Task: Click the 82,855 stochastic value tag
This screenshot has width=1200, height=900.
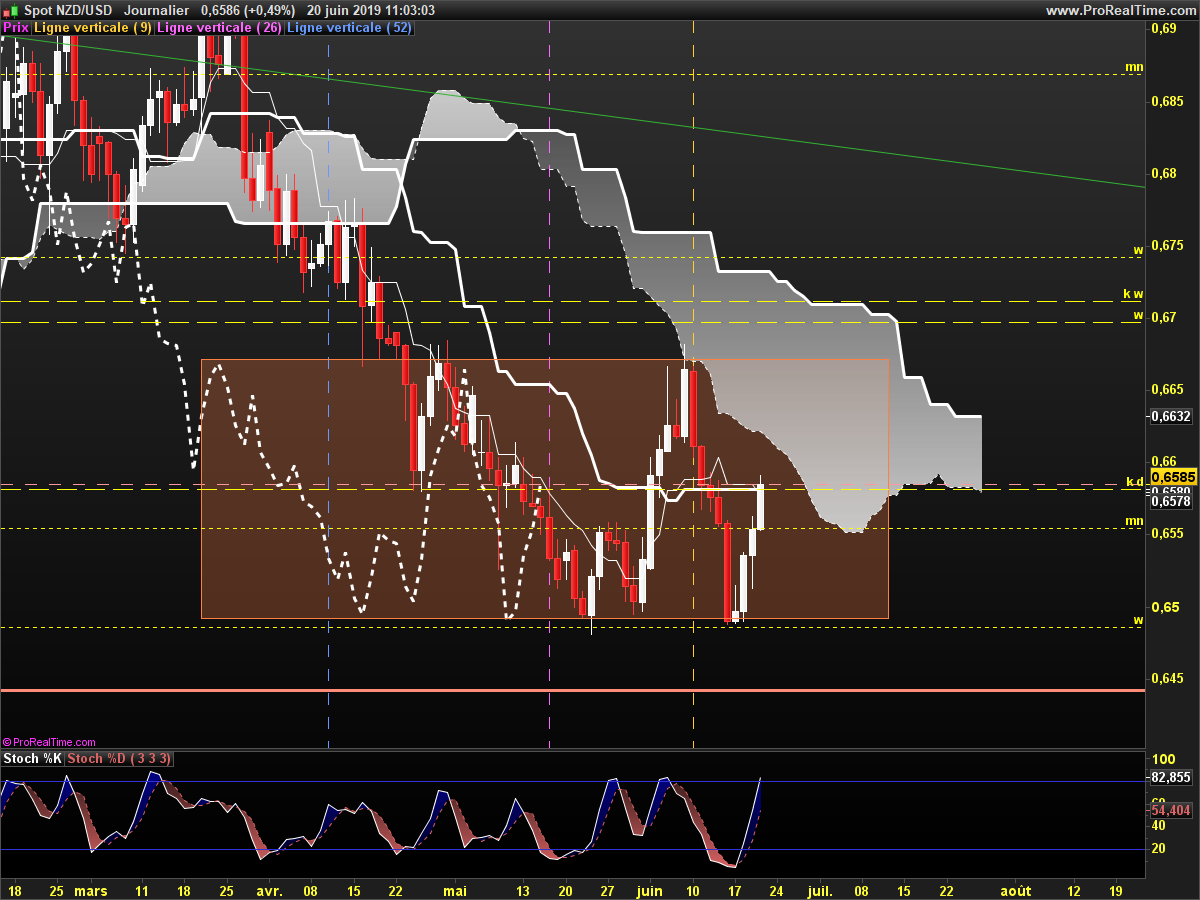Action: (x=1172, y=778)
